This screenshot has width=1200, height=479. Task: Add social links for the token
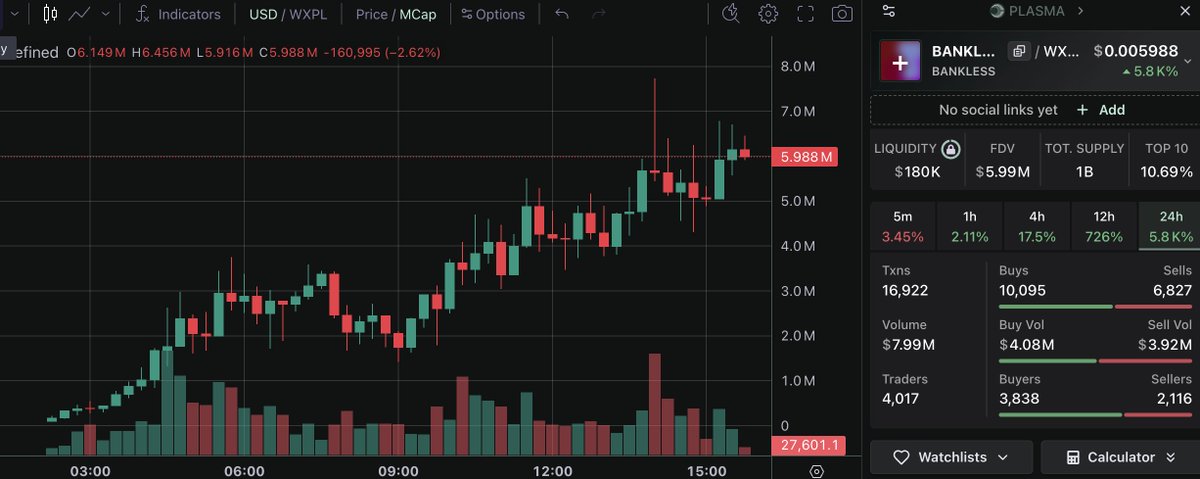1100,110
